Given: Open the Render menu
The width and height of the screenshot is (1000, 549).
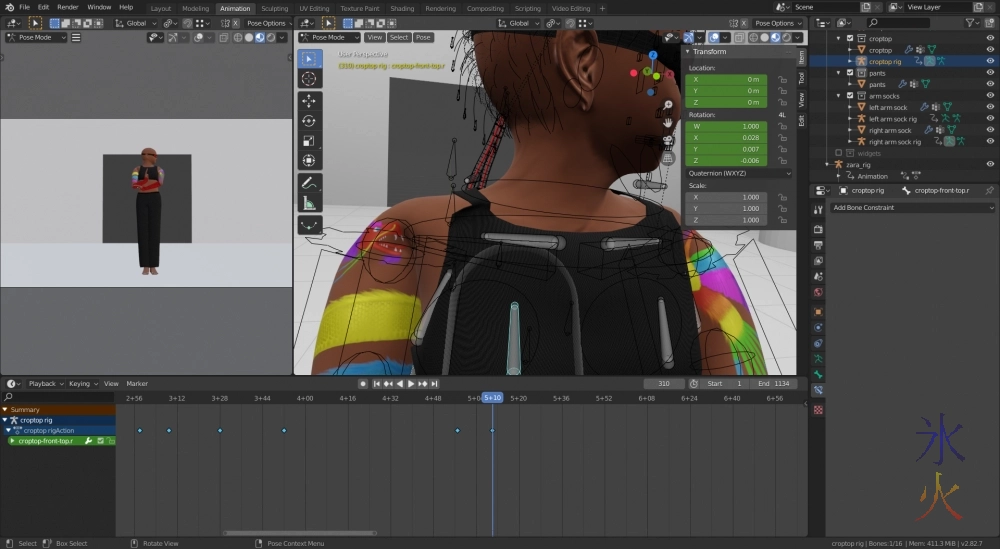Looking at the screenshot, I should coord(70,7).
